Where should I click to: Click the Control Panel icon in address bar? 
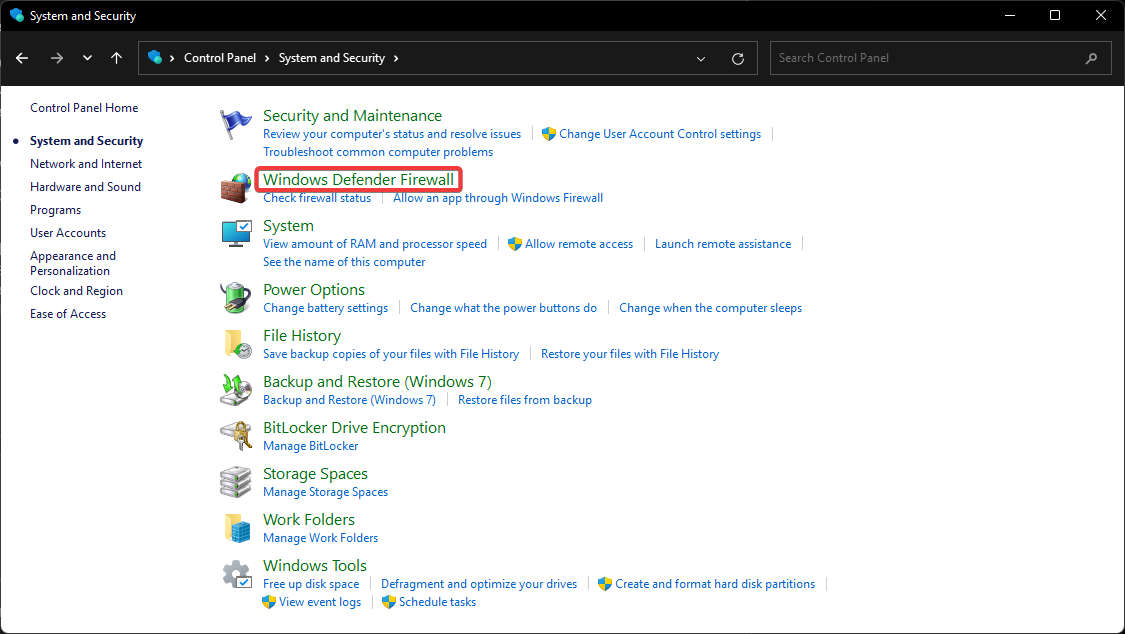(154, 57)
